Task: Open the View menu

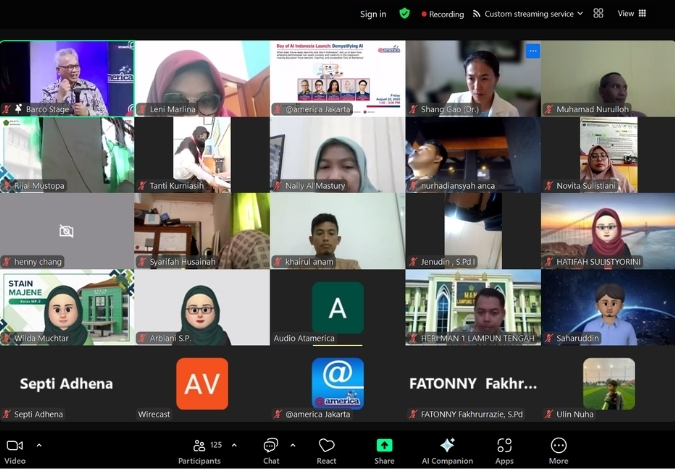Action: click(632, 13)
